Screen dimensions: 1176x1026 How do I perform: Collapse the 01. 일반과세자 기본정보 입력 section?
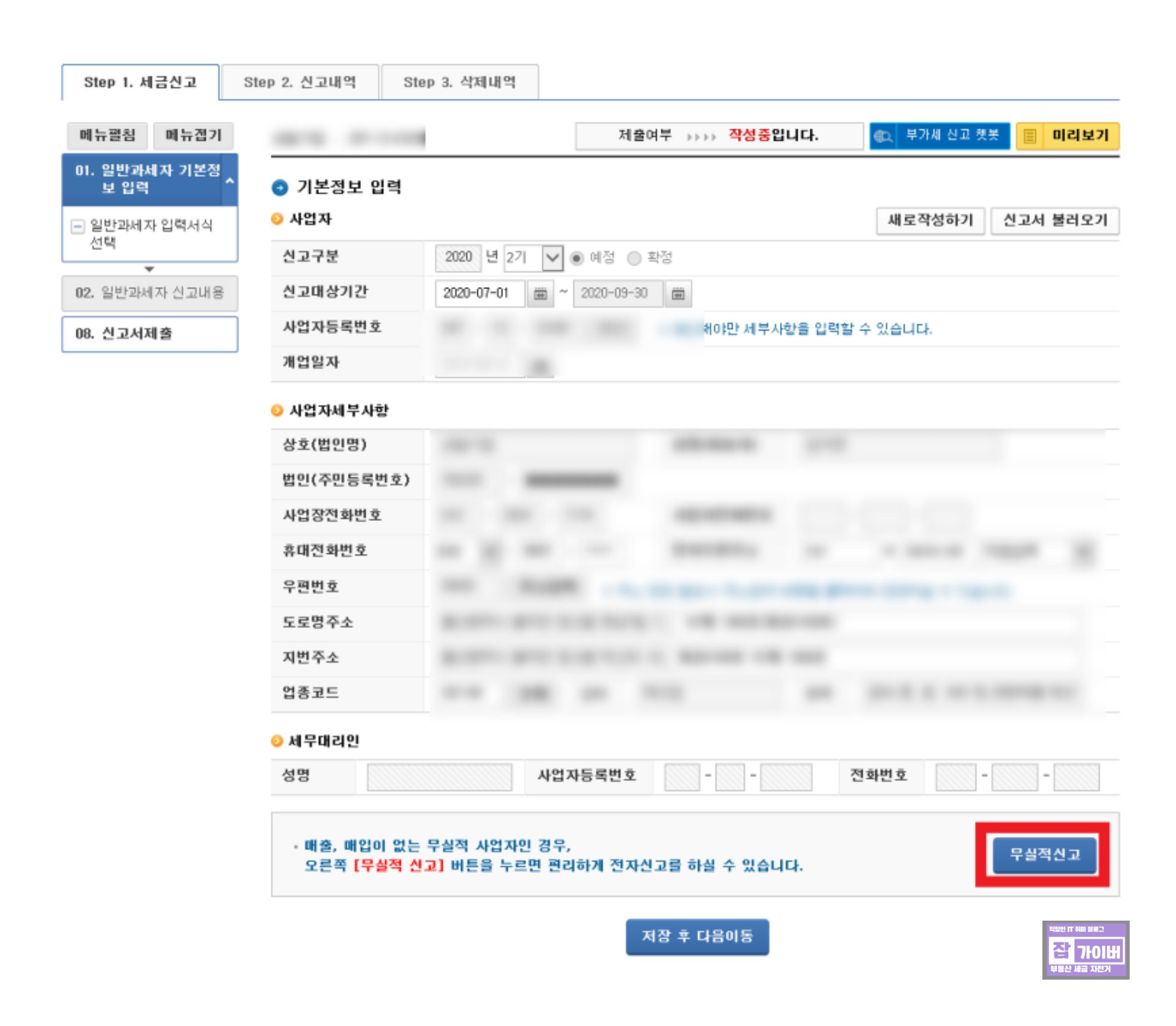coord(229,180)
